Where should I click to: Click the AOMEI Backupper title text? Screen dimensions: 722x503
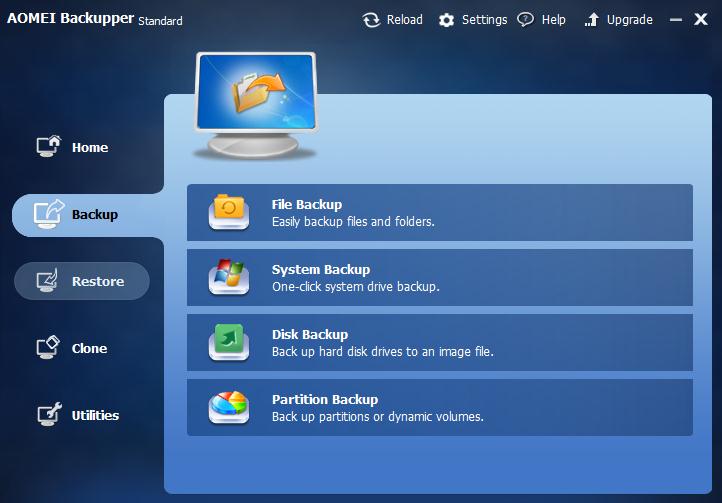(70, 18)
